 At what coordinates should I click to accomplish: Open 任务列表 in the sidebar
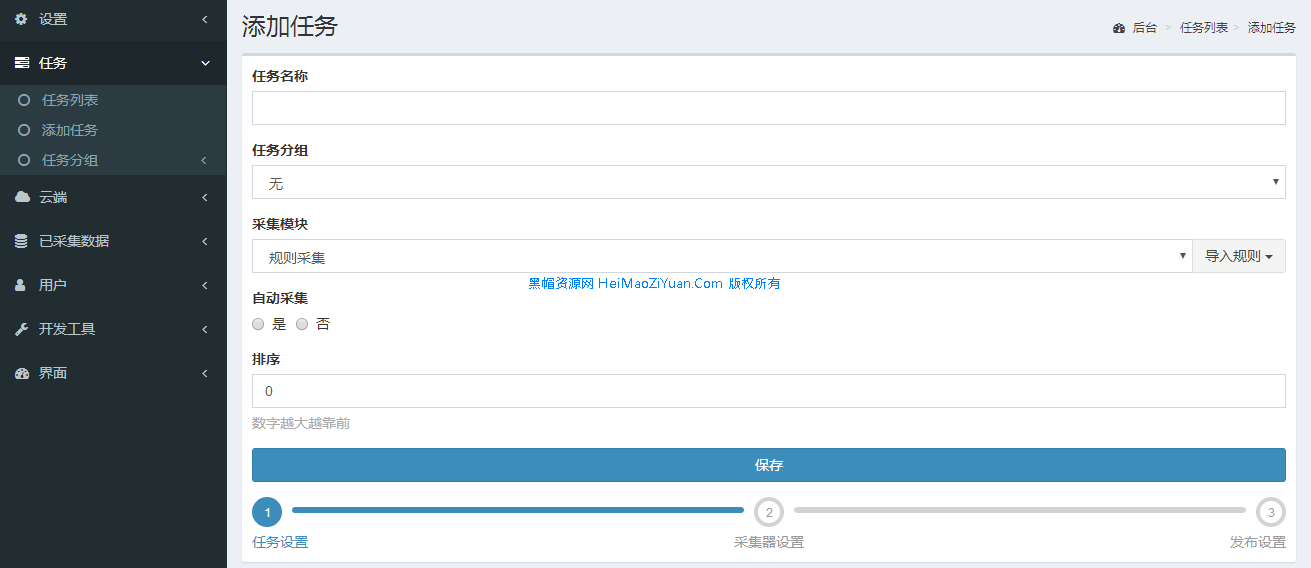point(70,100)
